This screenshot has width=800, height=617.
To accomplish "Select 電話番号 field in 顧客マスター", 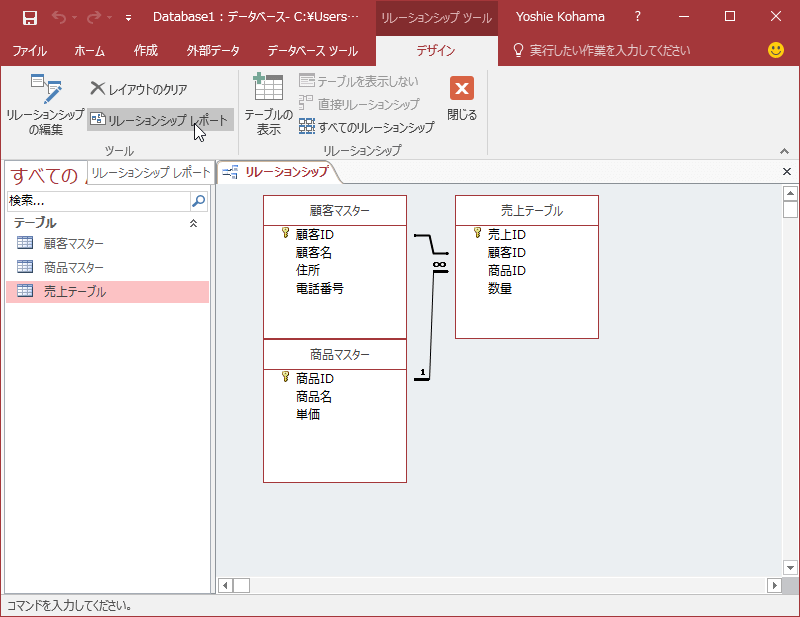I will [x=319, y=288].
